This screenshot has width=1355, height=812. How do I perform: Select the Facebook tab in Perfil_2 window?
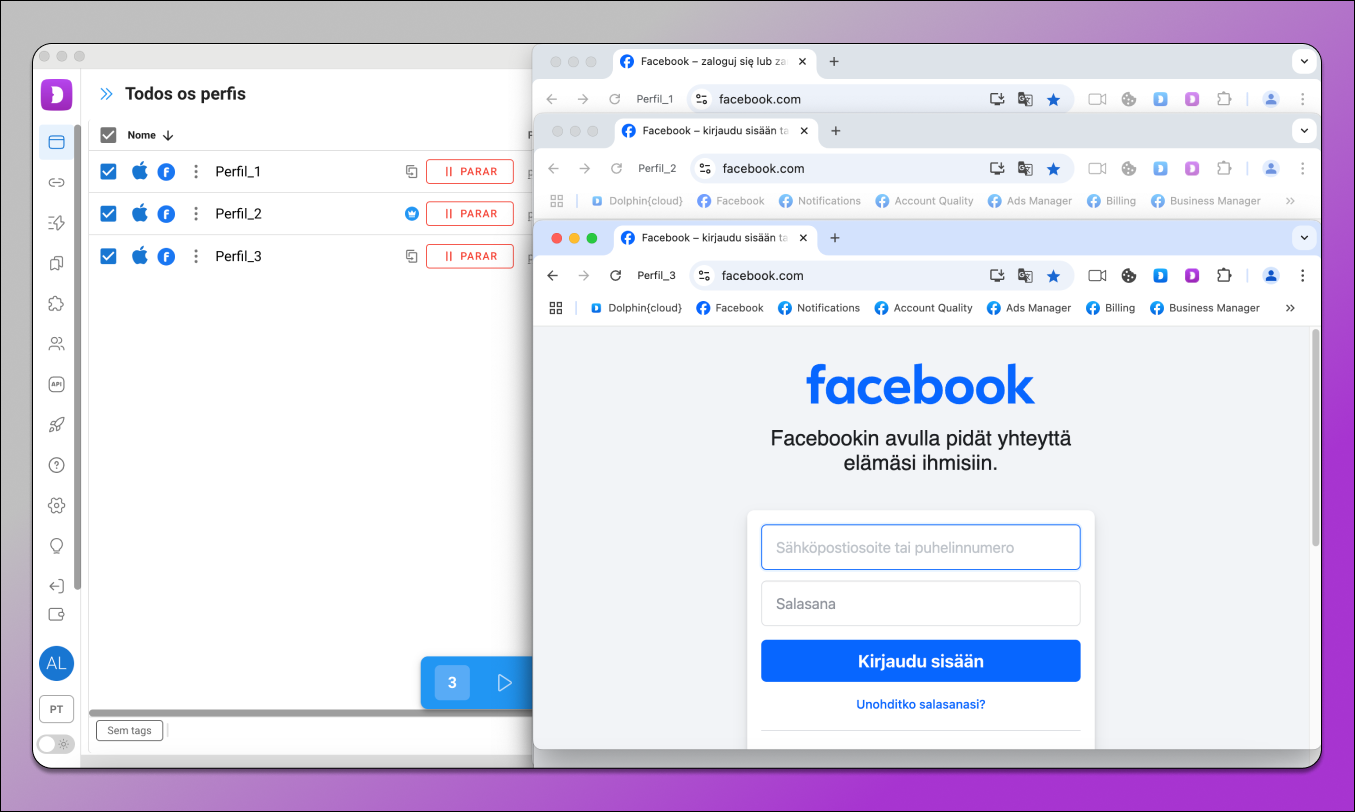coord(715,131)
